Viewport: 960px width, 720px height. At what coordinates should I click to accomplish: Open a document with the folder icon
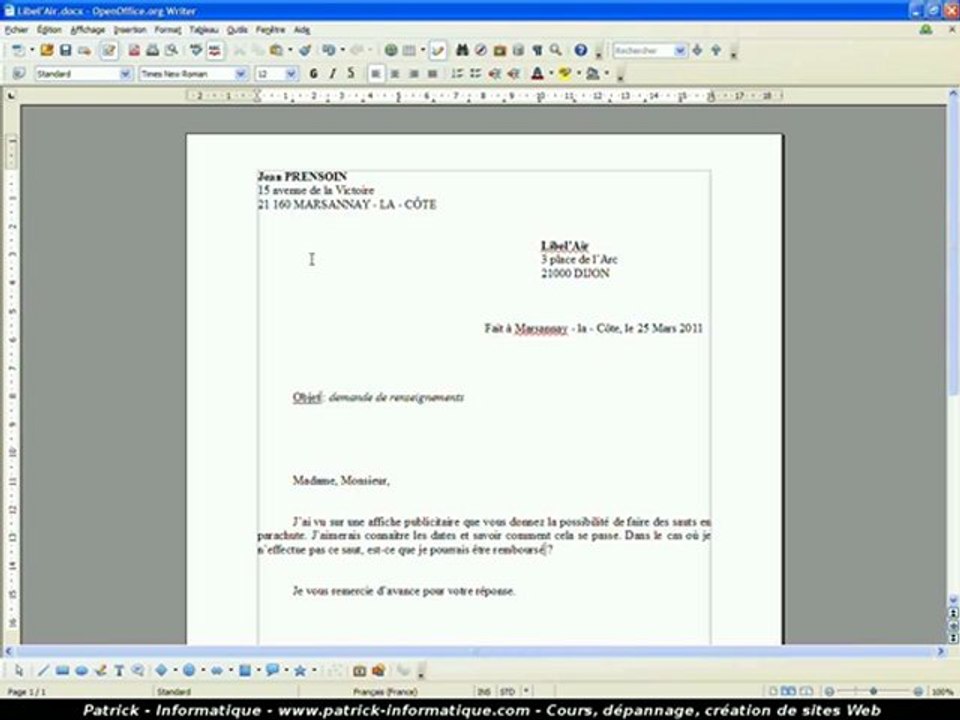pyautogui.click(x=47, y=50)
